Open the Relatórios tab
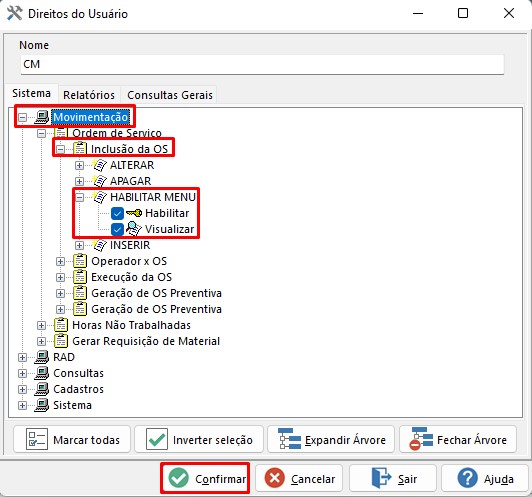Viewport: 532px width, 497px height. click(89, 95)
